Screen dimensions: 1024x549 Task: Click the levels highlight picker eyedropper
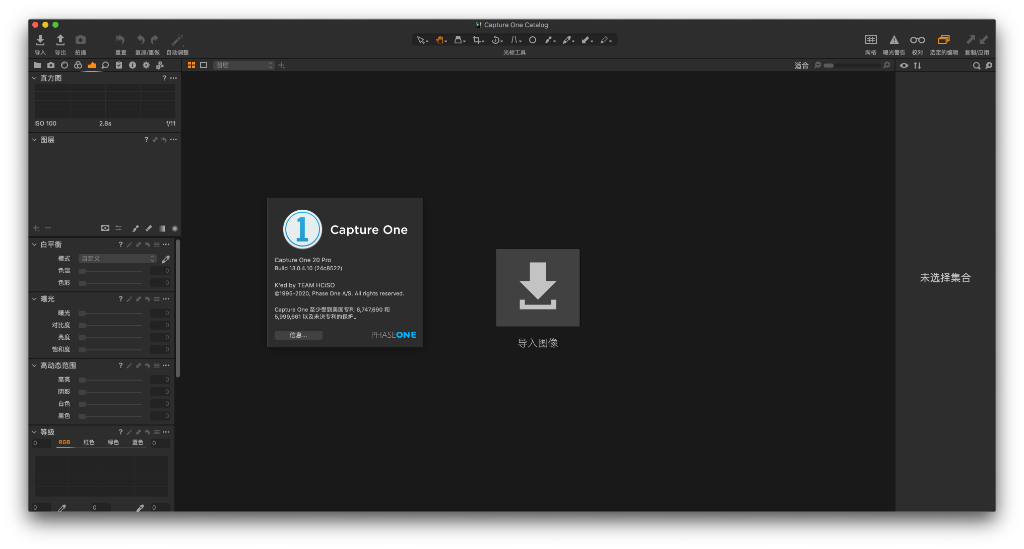(x=140, y=507)
